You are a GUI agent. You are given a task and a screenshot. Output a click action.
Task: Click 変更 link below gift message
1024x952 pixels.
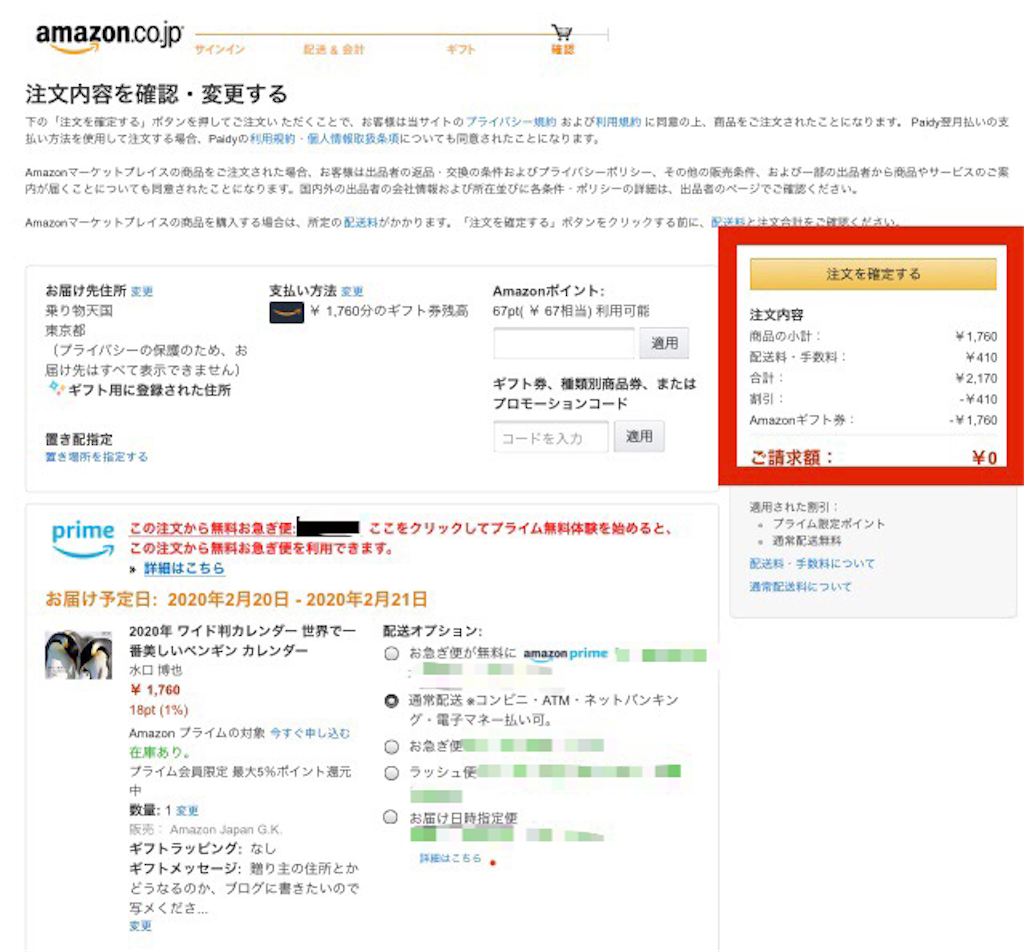(140, 926)
